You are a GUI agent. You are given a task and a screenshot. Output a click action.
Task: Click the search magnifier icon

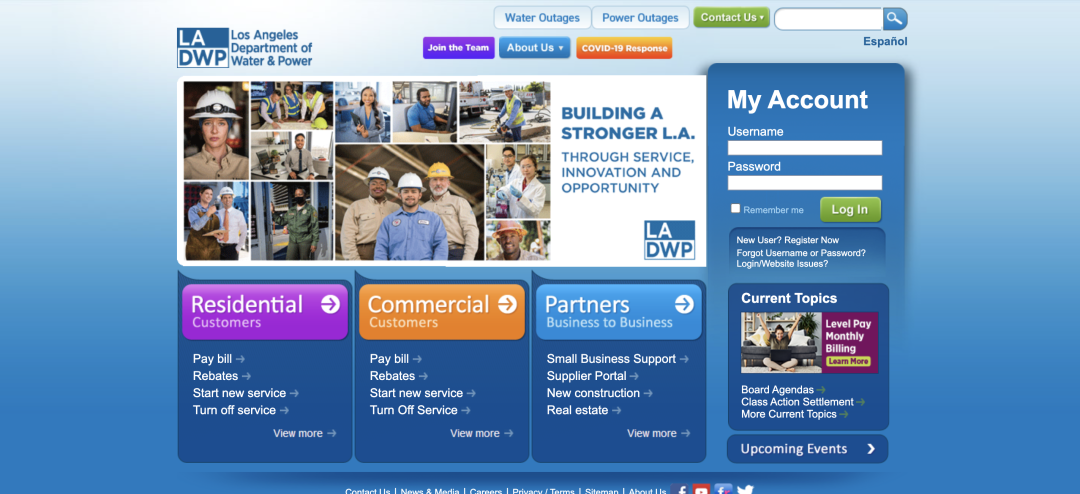pos(895,19)
